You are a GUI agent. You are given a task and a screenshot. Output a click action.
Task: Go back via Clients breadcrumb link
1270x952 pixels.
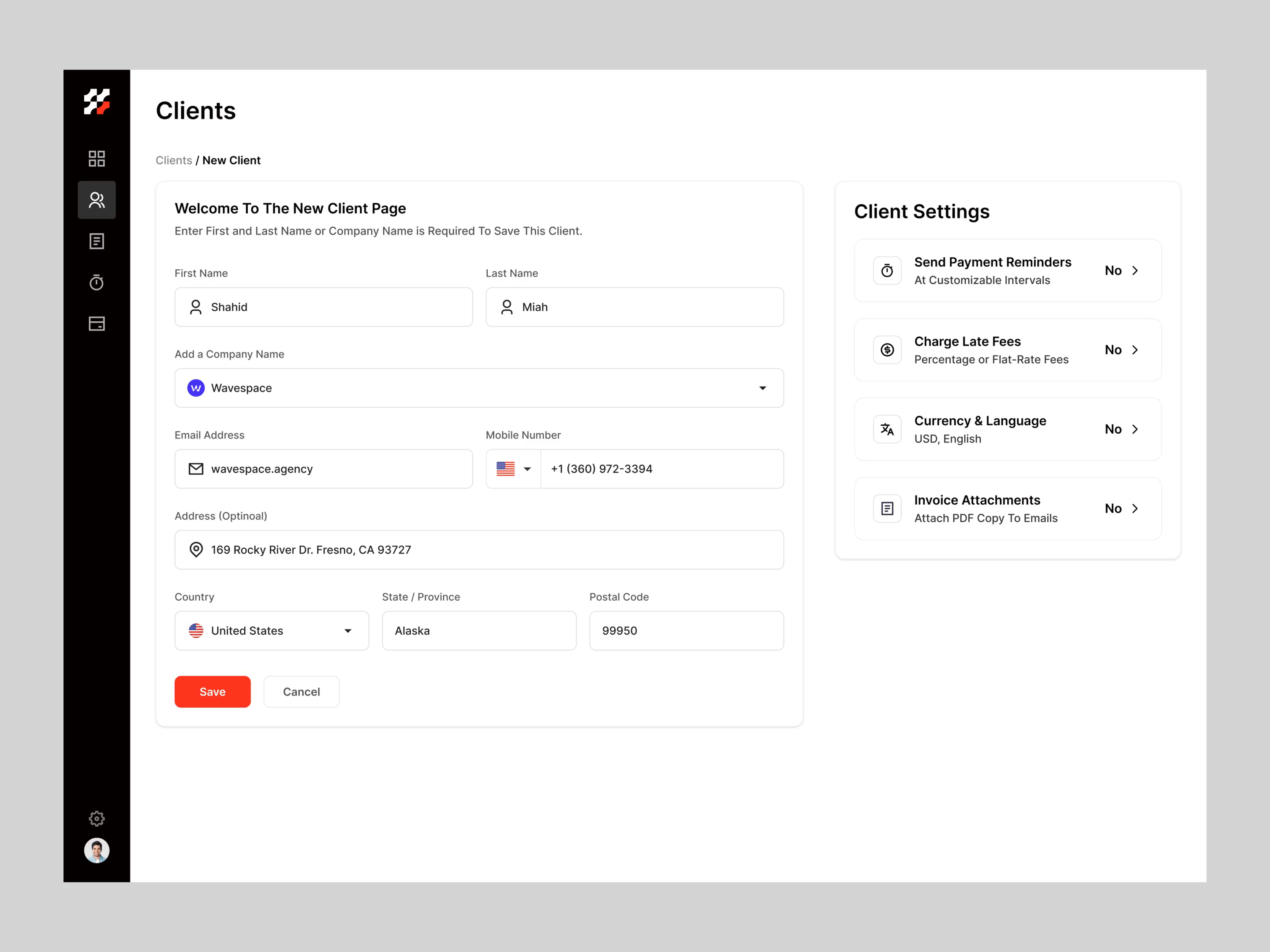(x=173, y=161)
